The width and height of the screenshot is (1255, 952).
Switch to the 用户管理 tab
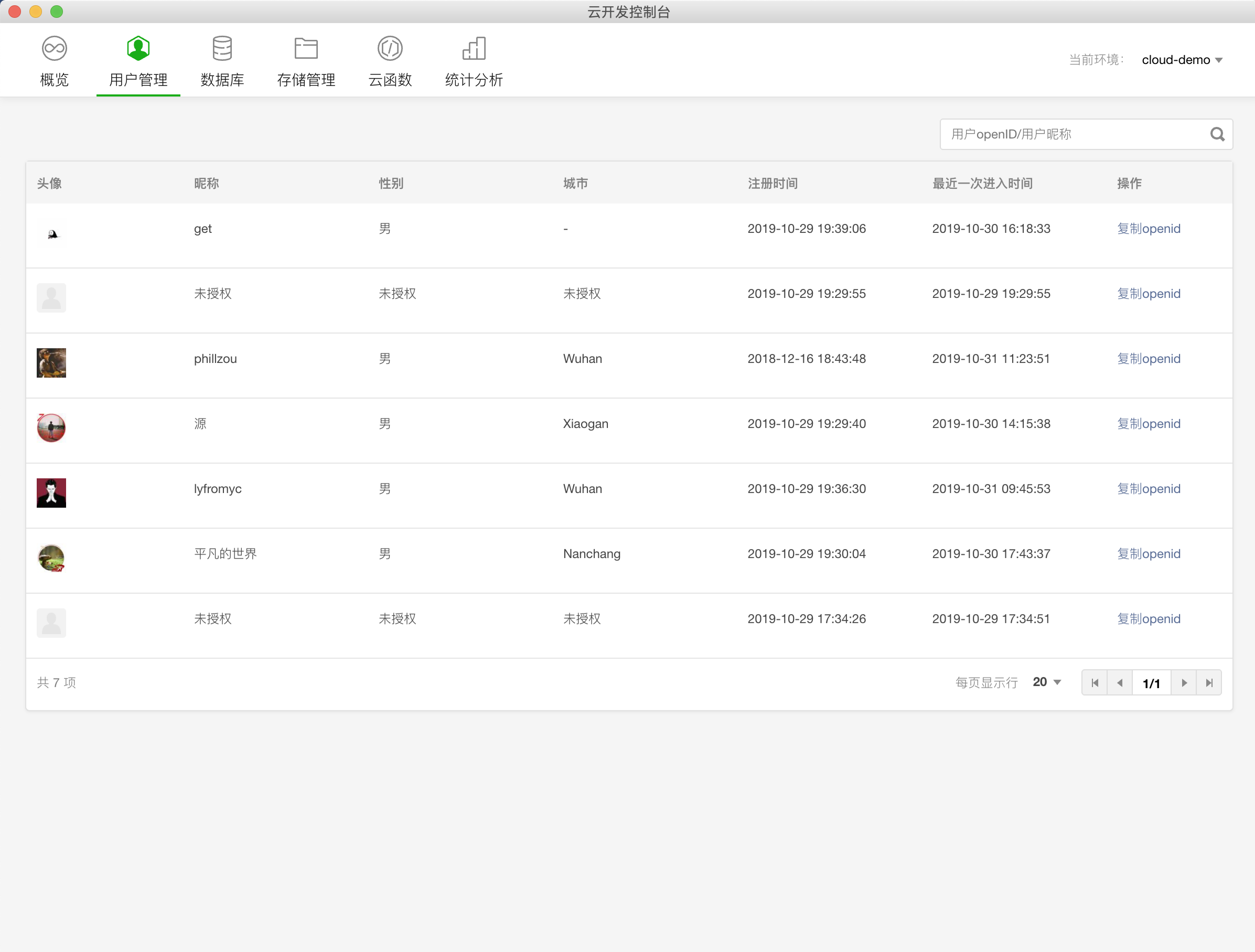pos(138,80)
